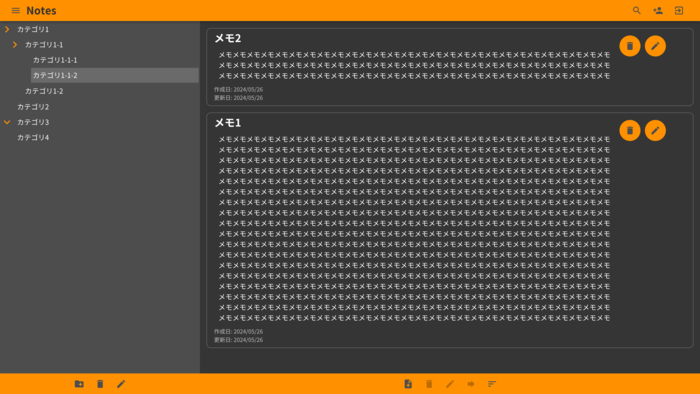The height and width of the screenshot is (394, 700).
Task: Click the 作成日 line of メモ1
Action: click(x=238, y=332)
